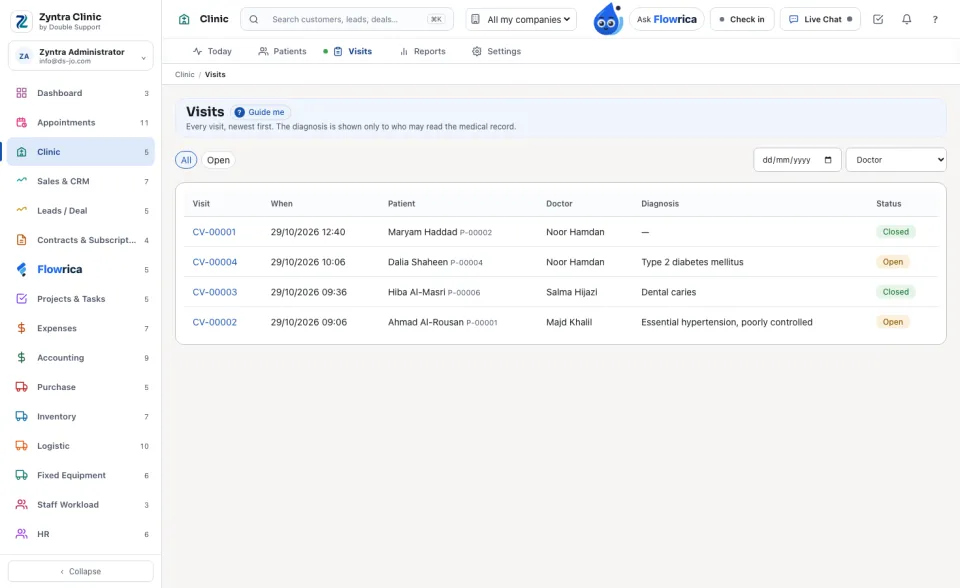The height and width of the screenshot is (588, 960).
Task: Click the Staff Workload people icon
Action: pos(21,505)
